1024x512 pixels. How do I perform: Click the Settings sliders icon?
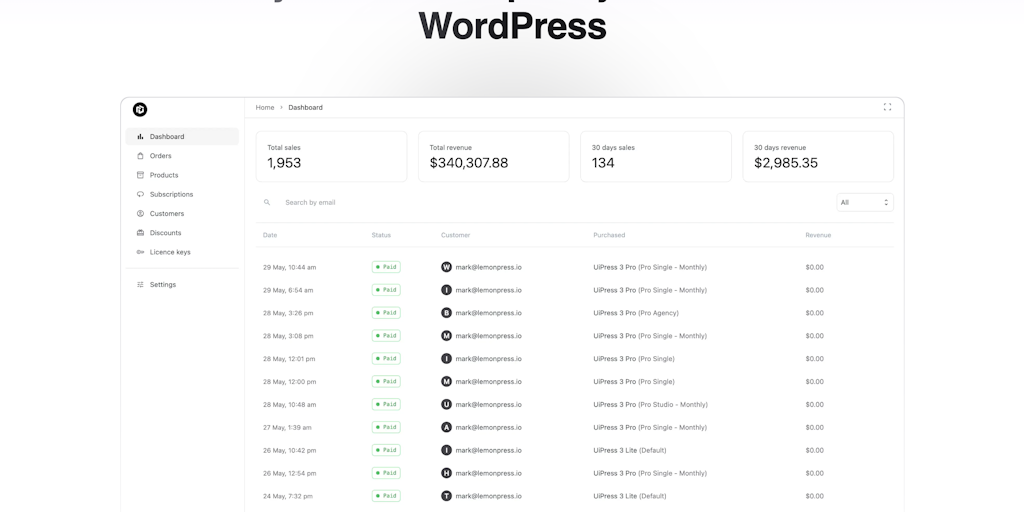pyautogui.click(x=140, y=285)
